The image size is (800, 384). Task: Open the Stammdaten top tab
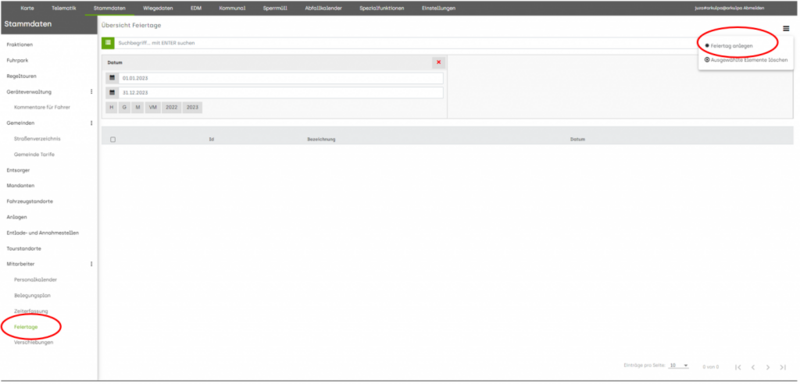pos(109,8)
